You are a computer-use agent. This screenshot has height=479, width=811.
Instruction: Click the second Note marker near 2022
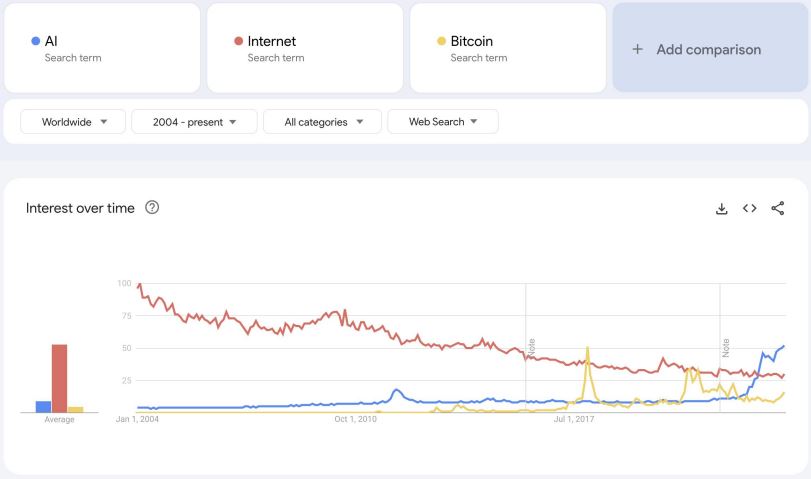[x=725, y=347]
